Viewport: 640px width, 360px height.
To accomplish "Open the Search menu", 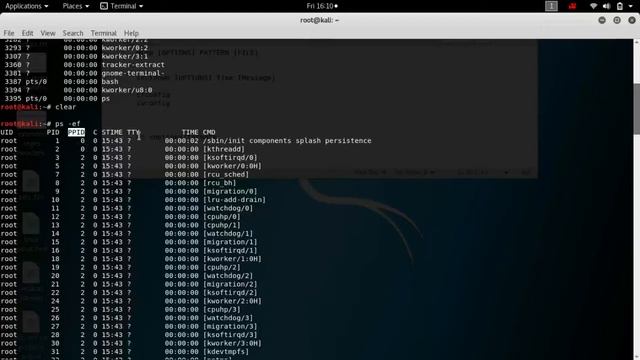I will (73, 33).
